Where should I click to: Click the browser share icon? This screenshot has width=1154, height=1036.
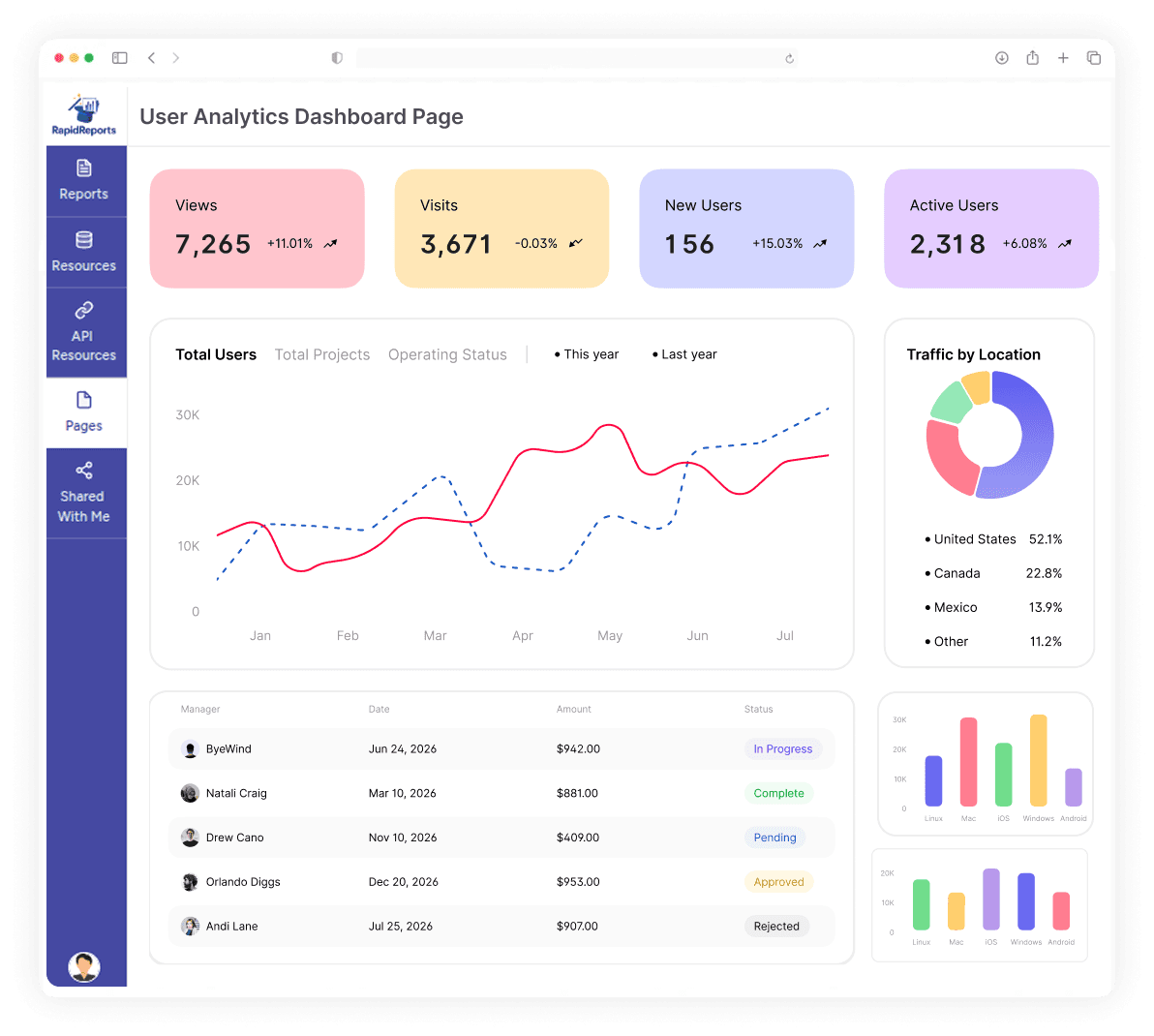(x=1033, y=57)
